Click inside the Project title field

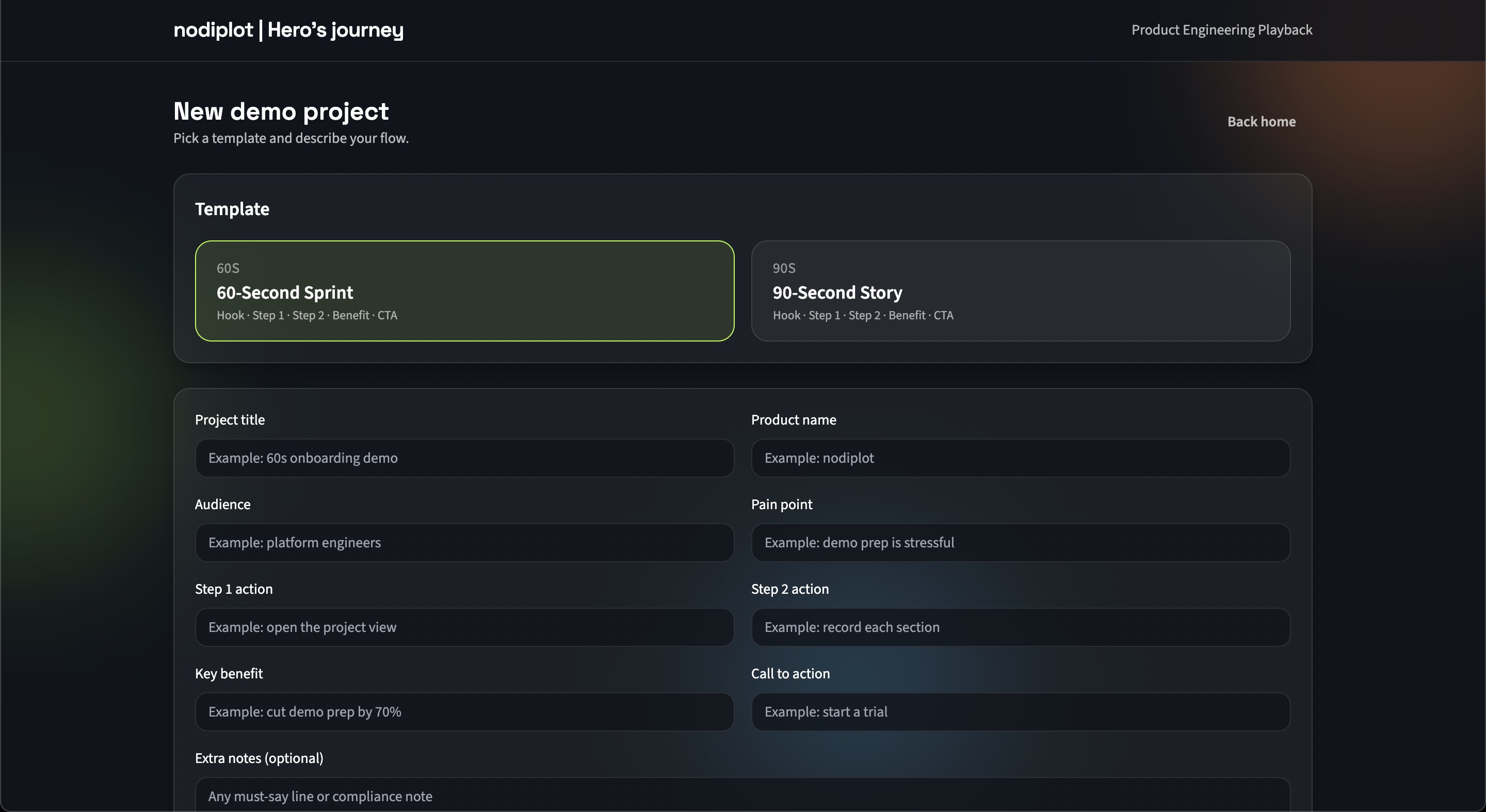464,457
